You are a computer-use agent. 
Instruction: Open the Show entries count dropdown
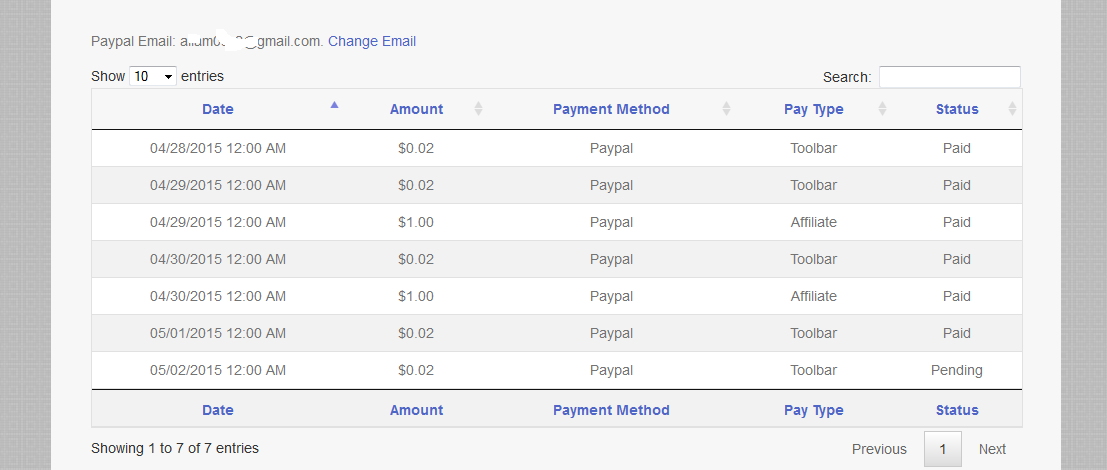(x=153, y=76)
